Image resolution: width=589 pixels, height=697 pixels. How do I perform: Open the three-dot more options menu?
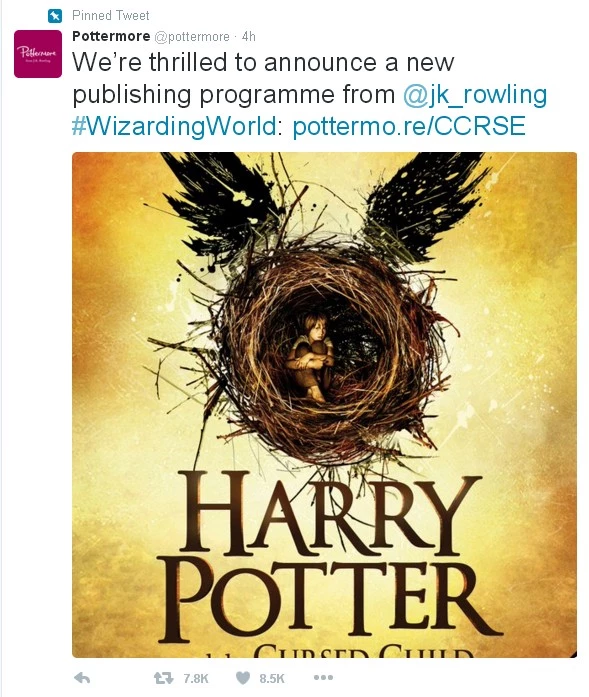(323, 678)
